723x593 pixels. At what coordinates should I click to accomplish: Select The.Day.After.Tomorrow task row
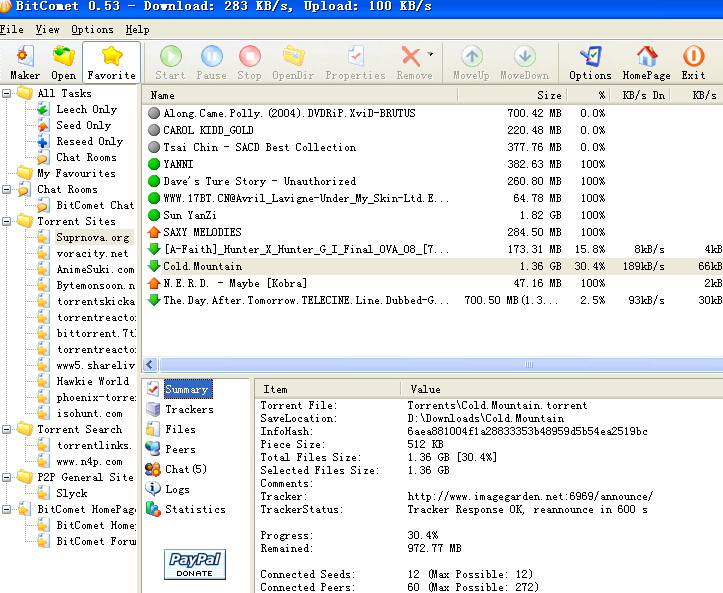pyautogui.click(x=433, y=301)
